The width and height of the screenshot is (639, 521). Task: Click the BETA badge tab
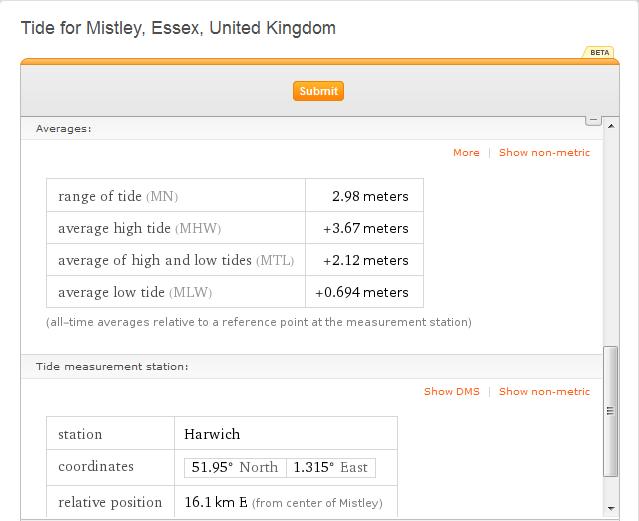tap(600, 52)
